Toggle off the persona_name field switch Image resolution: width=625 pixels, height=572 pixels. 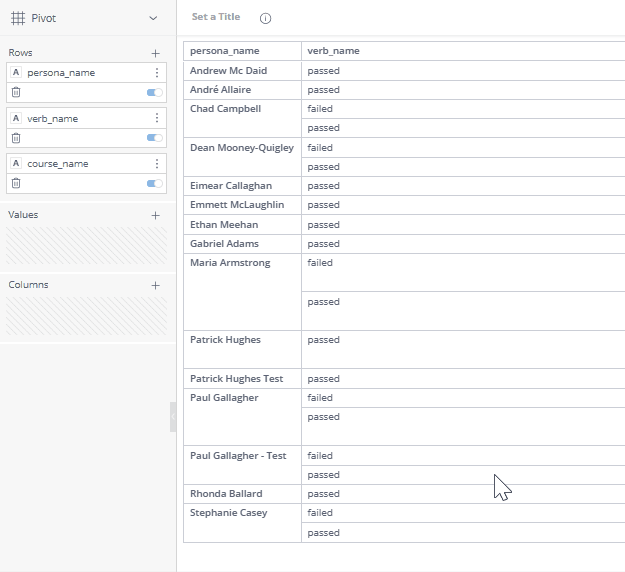[154, 92]
